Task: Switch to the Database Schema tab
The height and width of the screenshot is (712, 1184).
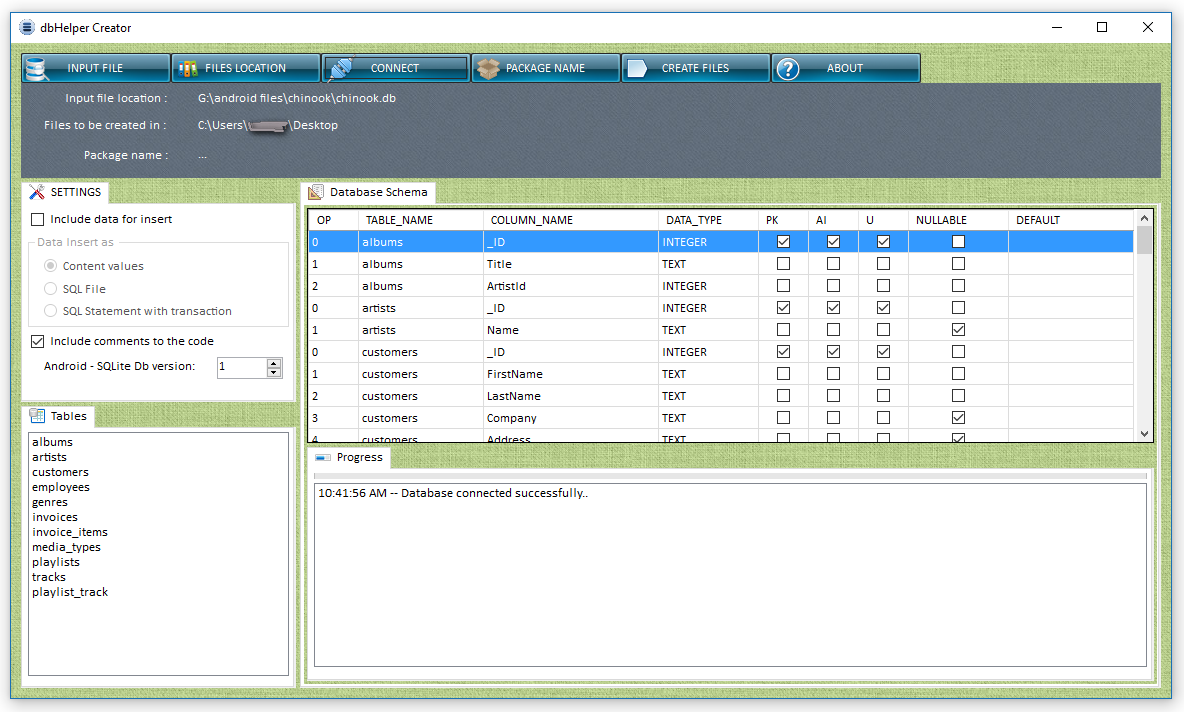Action: click(x=368, y=193)
